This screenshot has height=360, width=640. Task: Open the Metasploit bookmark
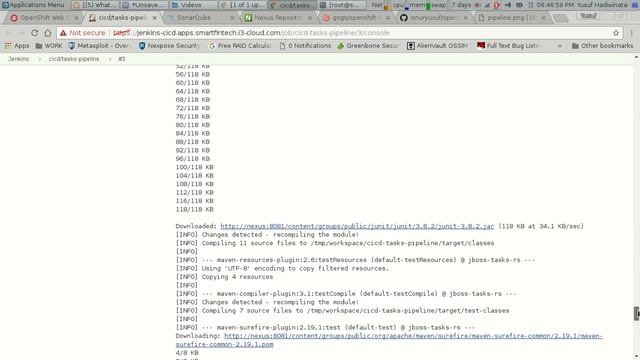[x=100, y=46]
